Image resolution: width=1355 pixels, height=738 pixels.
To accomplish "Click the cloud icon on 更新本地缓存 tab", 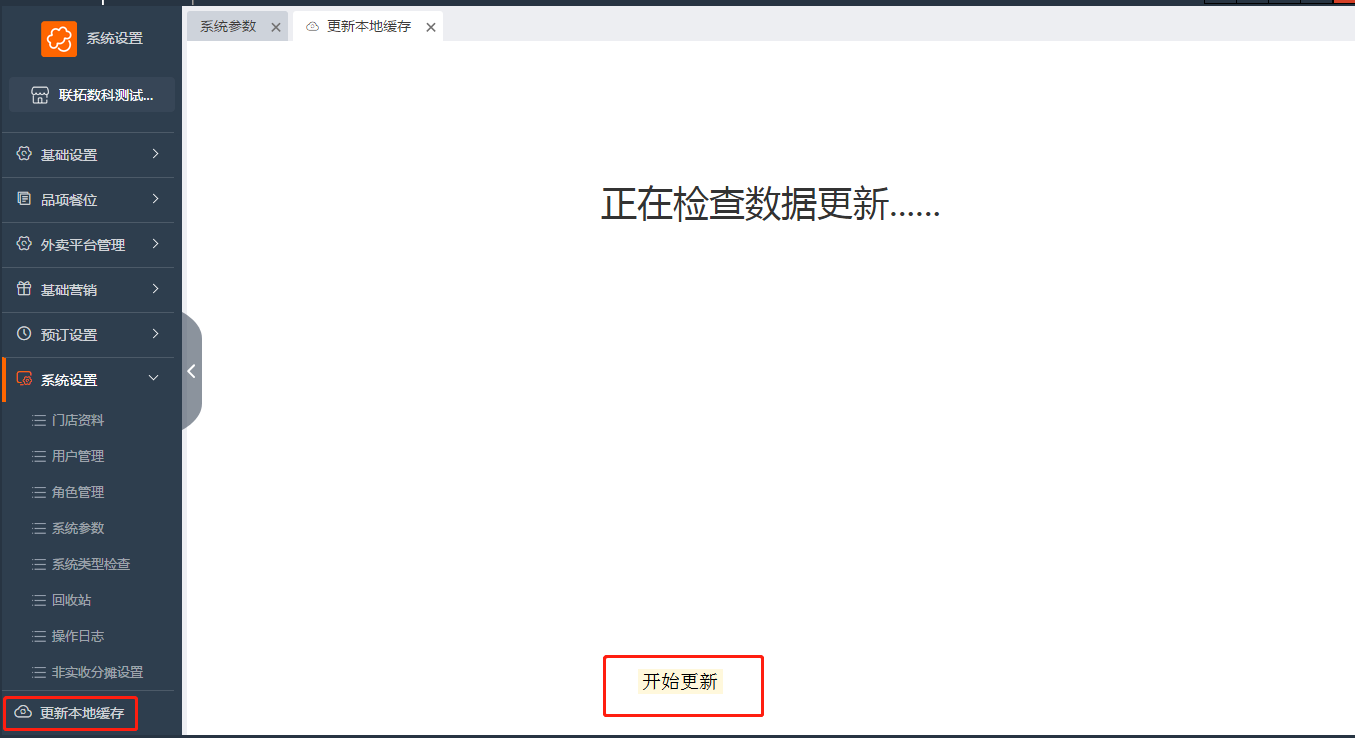I will point(313,27).
